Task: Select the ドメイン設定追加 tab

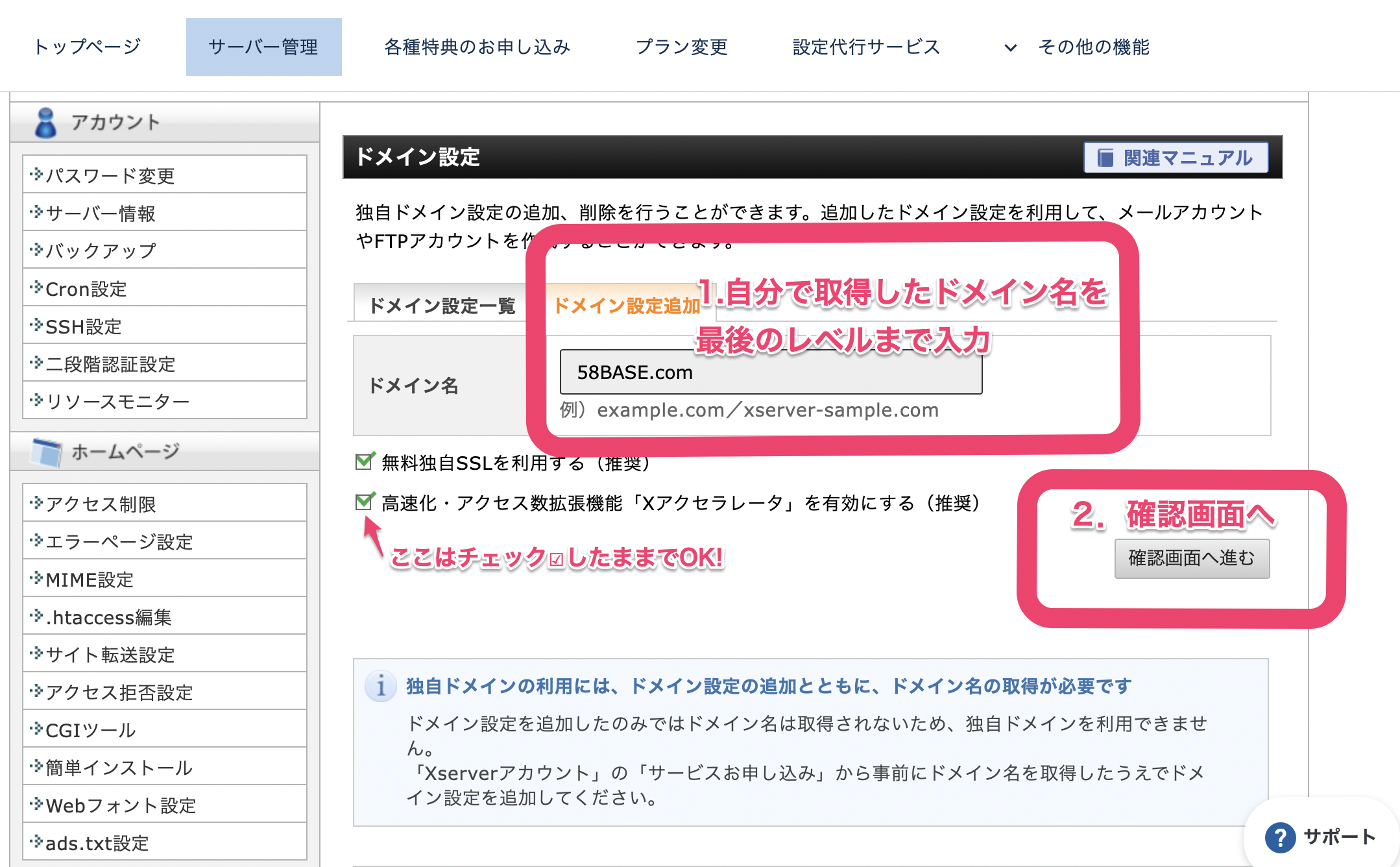Action: (626, 305)
